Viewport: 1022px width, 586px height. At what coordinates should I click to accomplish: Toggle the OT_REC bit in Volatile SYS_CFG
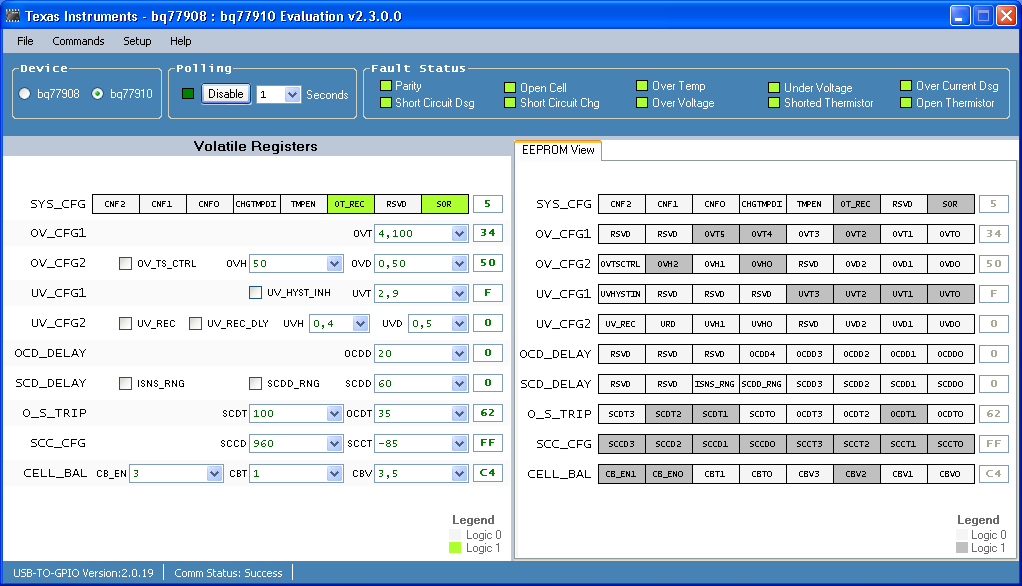click(x=350, y=204)
